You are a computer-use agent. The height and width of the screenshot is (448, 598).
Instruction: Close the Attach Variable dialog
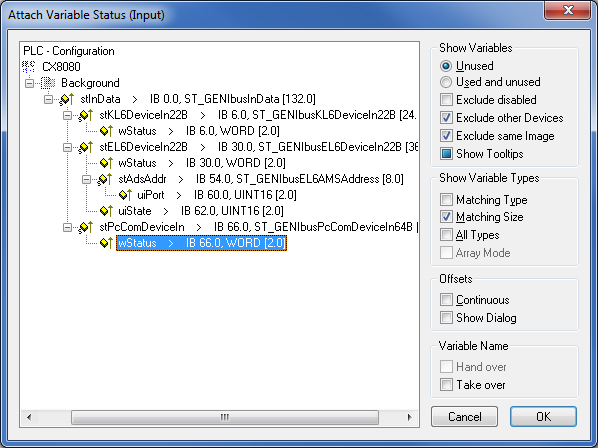click(x=568, y=10)
